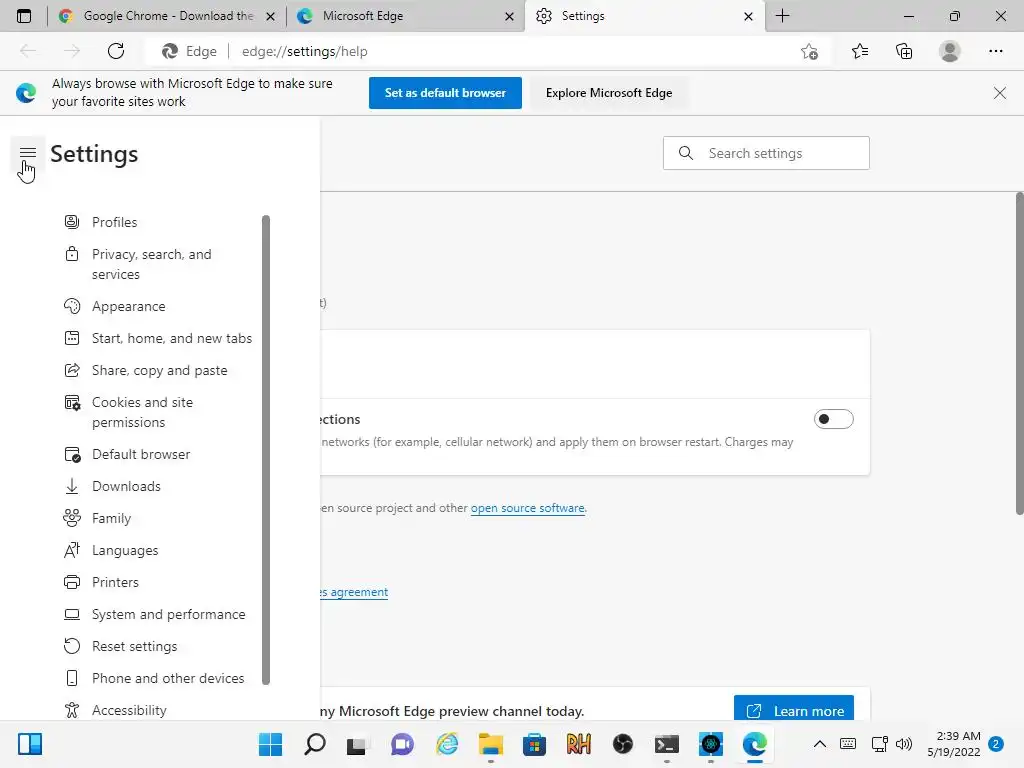Click the settings sidebar scrollbar
This screenshot has width=1024, height=768.
(266, 449)
